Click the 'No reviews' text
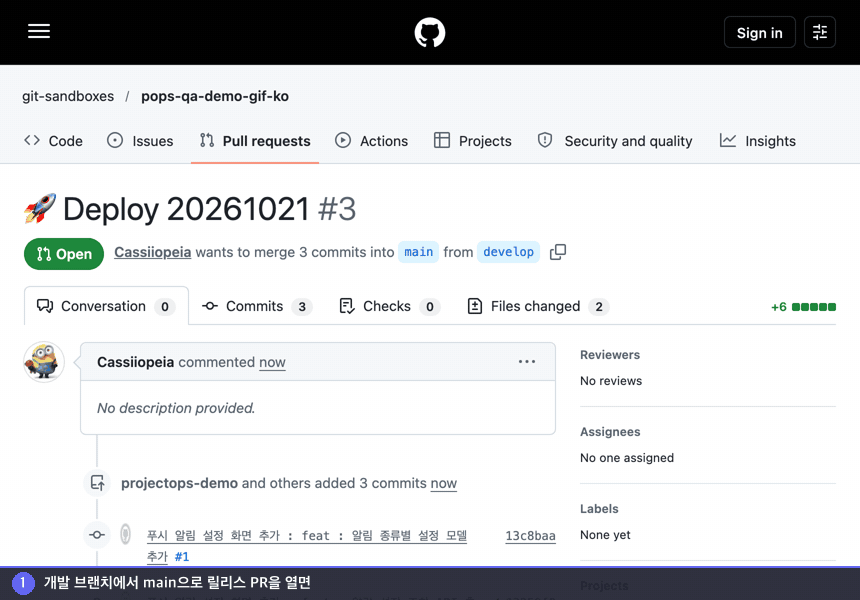Viewport: 860px width, 600px height. coord(611,381)
